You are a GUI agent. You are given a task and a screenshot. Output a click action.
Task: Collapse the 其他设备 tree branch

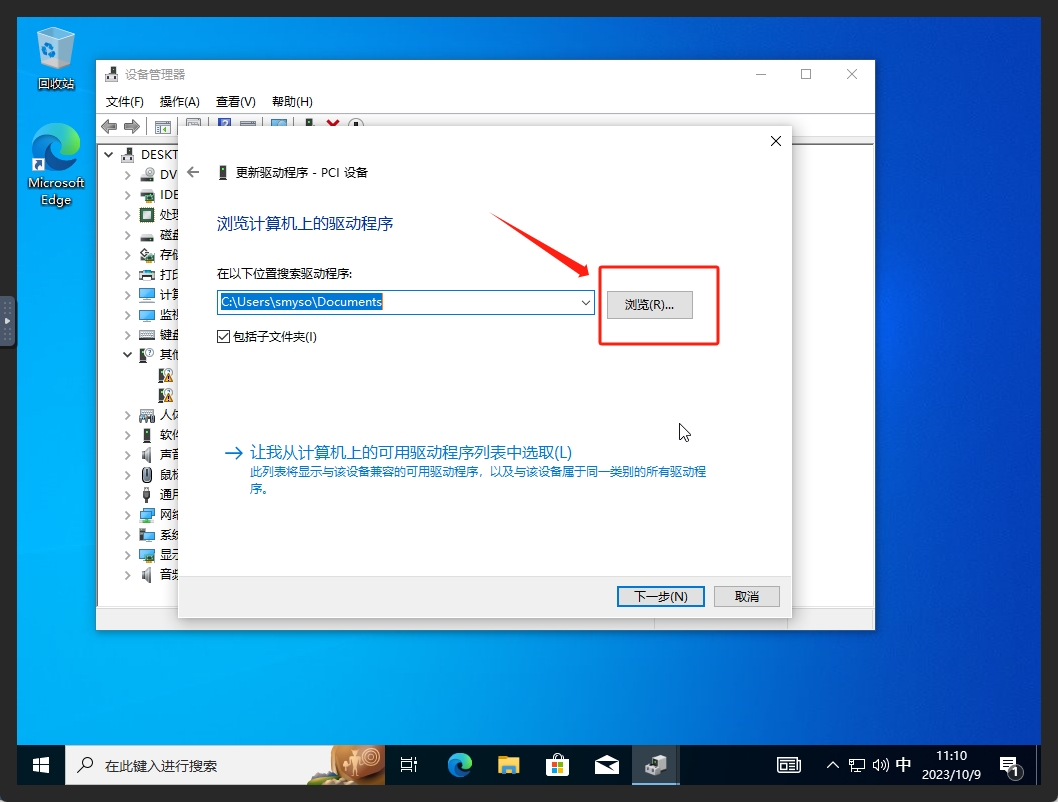(x=127, y=354)
